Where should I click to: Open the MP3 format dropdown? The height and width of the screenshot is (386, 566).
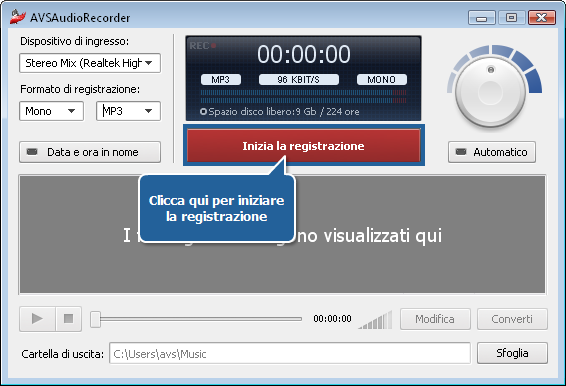(128, 111)
